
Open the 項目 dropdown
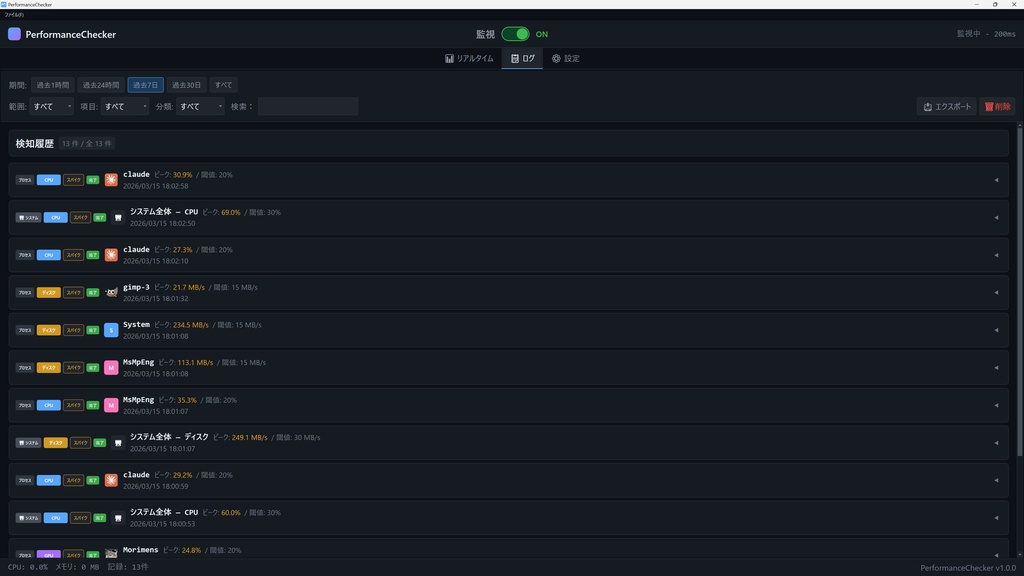pos(125,106)
